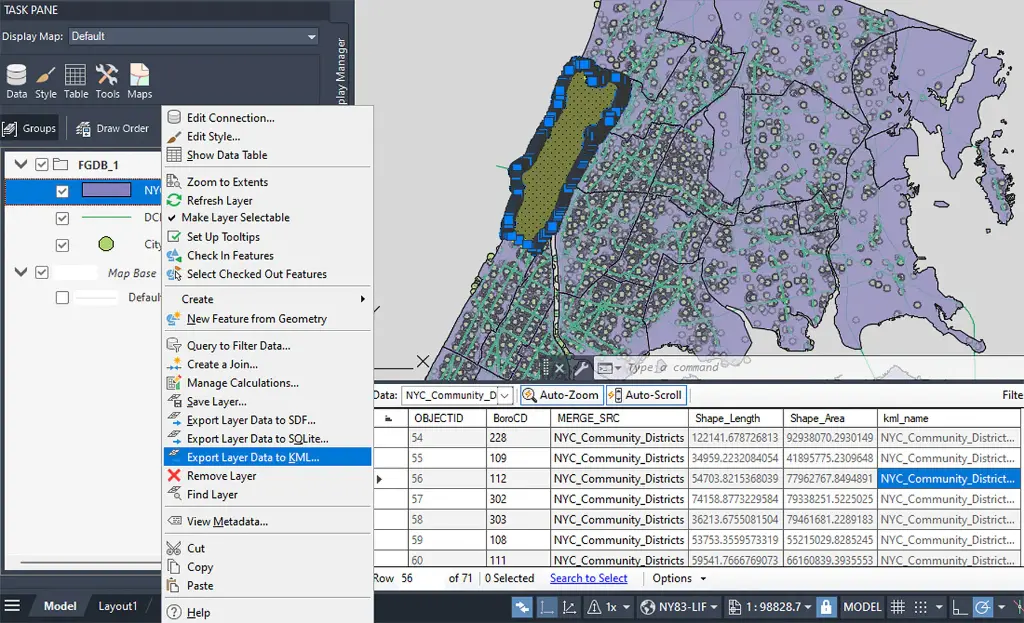Open the Table tool icon

click(x=75, y=81)
